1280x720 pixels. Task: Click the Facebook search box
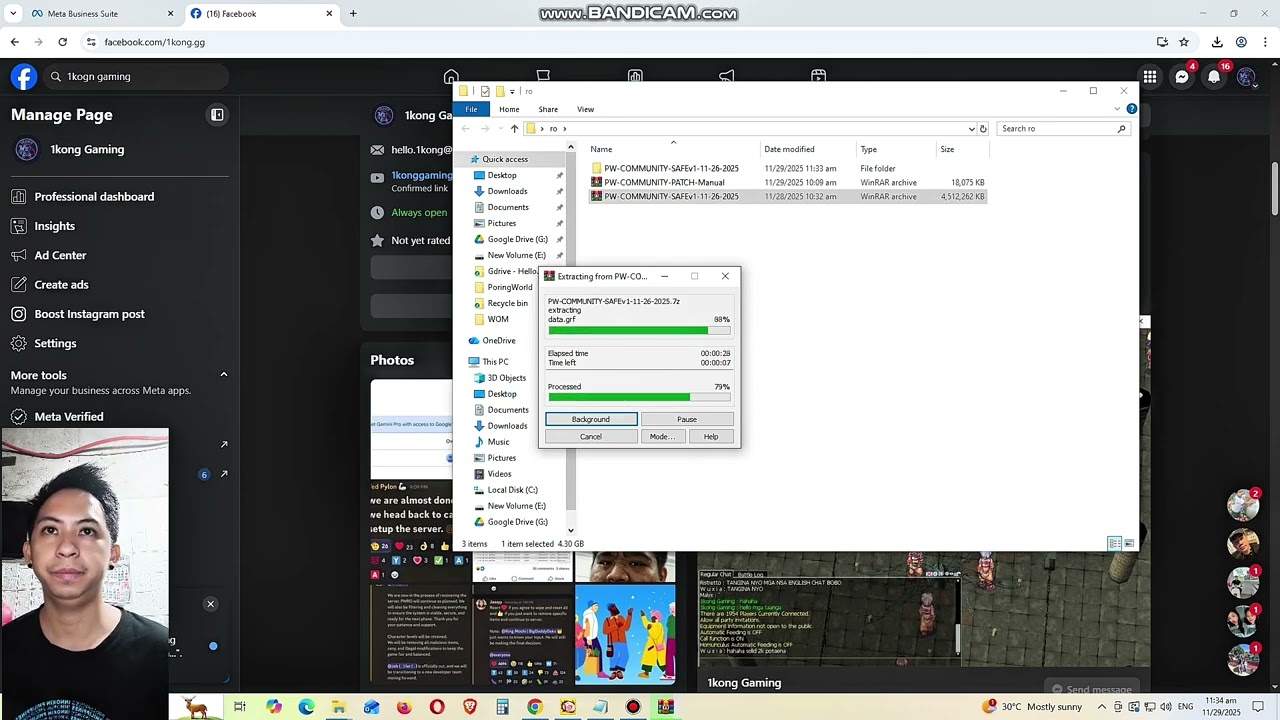(134, 77)
